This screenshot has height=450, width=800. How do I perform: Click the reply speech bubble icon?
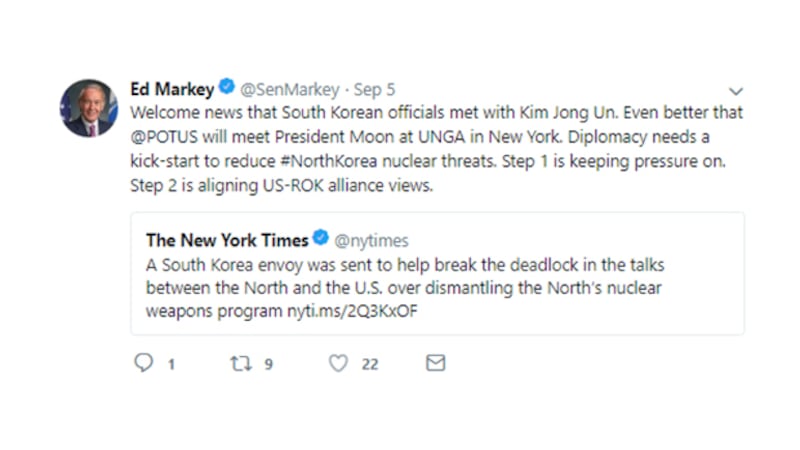tap(144, 363)
